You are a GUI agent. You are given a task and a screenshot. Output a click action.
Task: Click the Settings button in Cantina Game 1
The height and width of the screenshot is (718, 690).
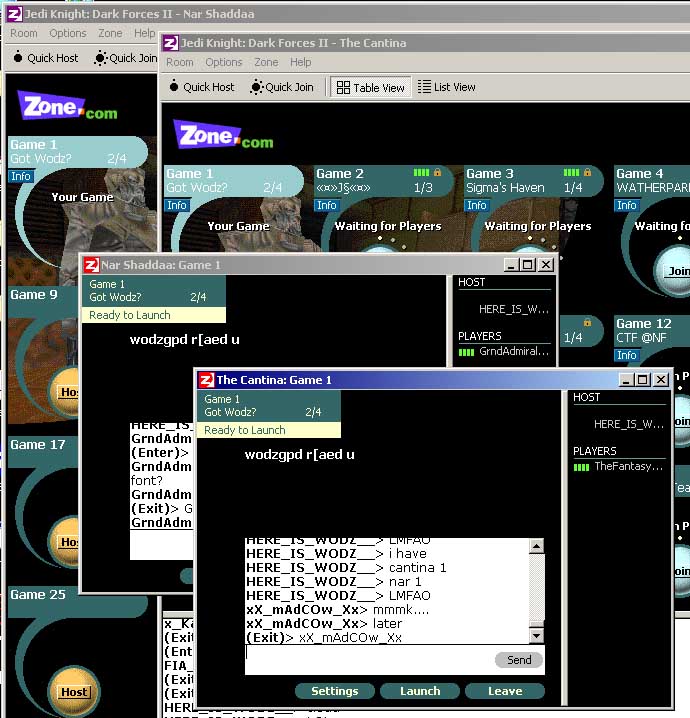[x=335, y=691]
